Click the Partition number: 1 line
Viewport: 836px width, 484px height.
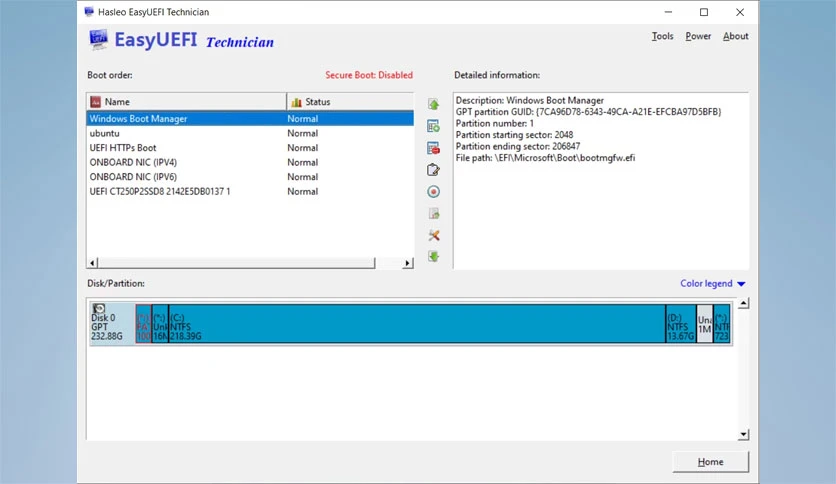pyautogui.click(x=495, y=123)
